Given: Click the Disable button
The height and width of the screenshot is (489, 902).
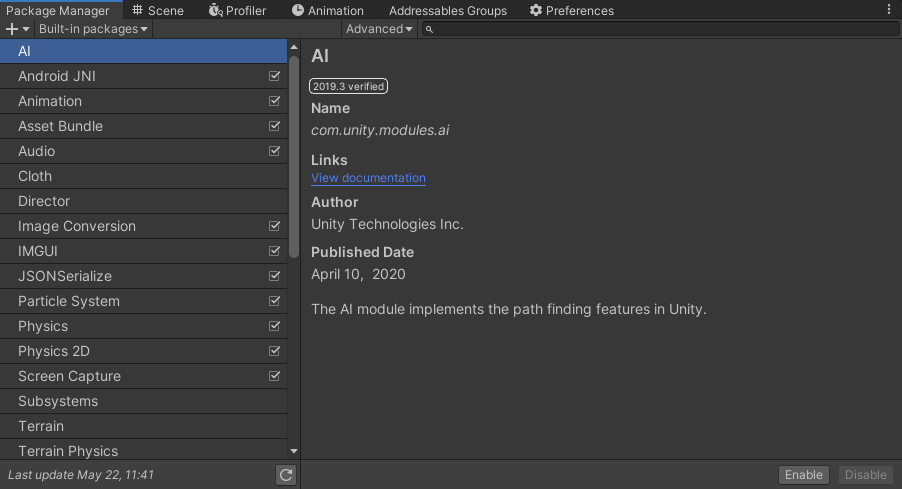Looking at the screenshot, I should click(x=865, y=475).
